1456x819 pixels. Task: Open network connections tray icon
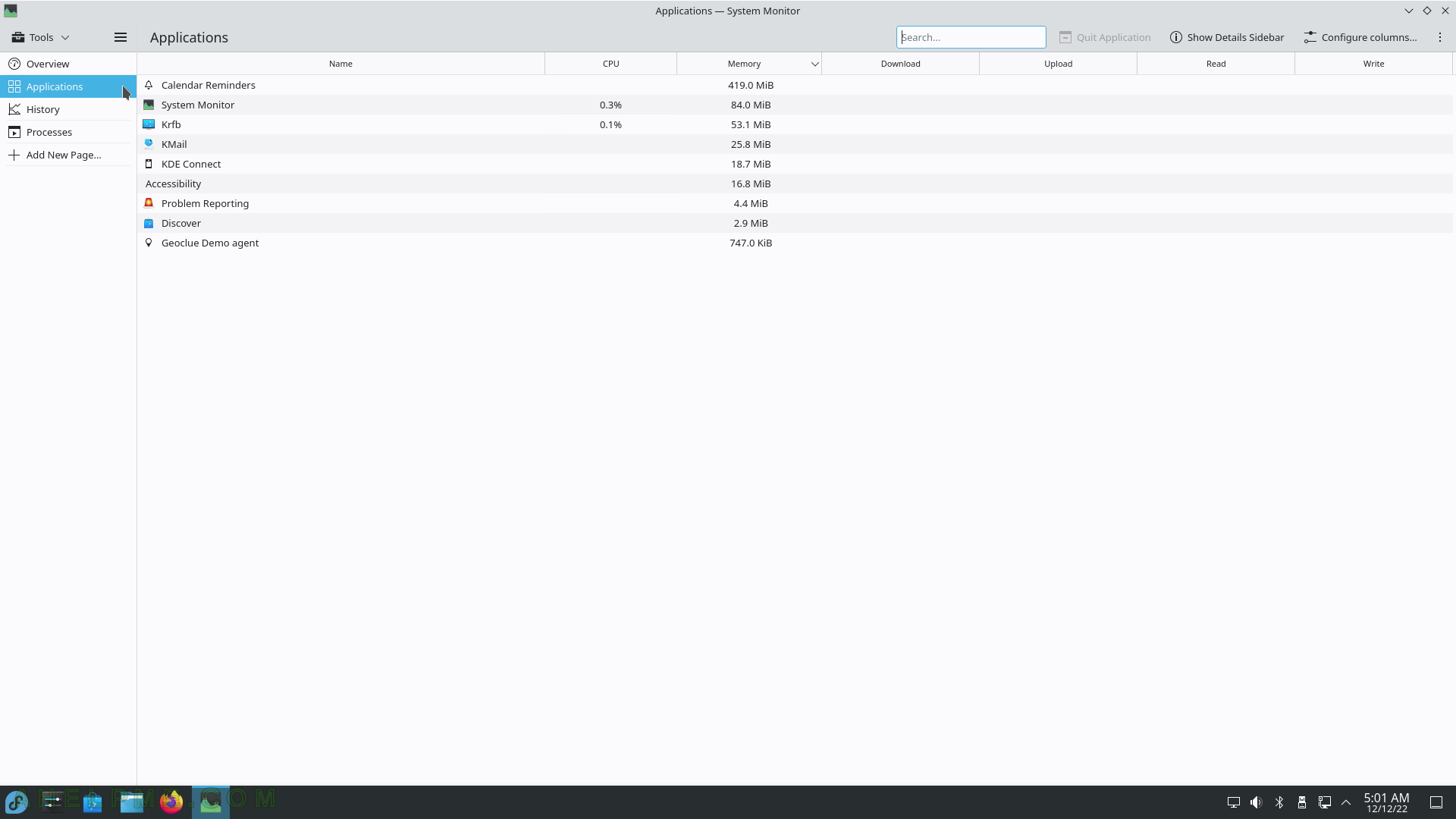click(x=1325, y=802)
